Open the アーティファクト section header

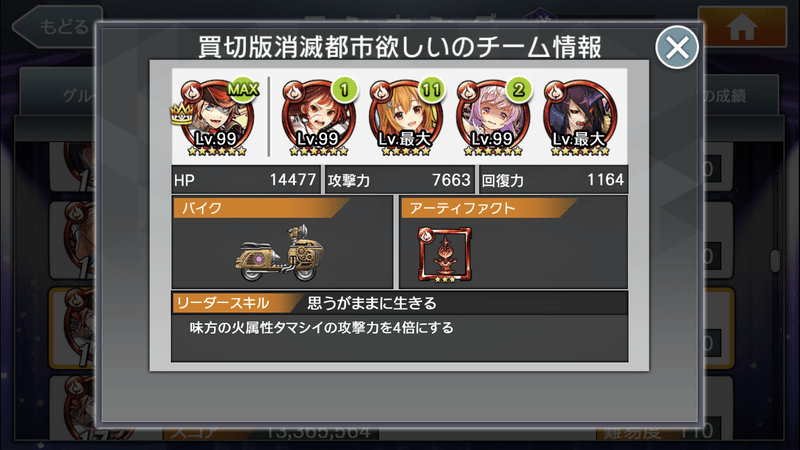point(489,208)
